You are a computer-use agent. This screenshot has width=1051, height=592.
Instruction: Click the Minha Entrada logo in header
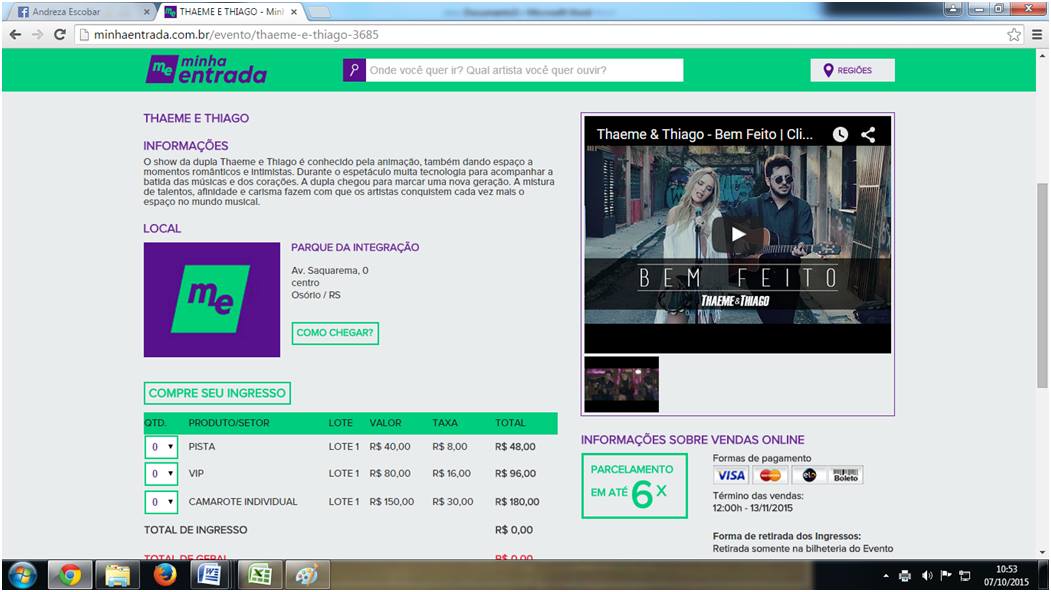tap(207, 70)
